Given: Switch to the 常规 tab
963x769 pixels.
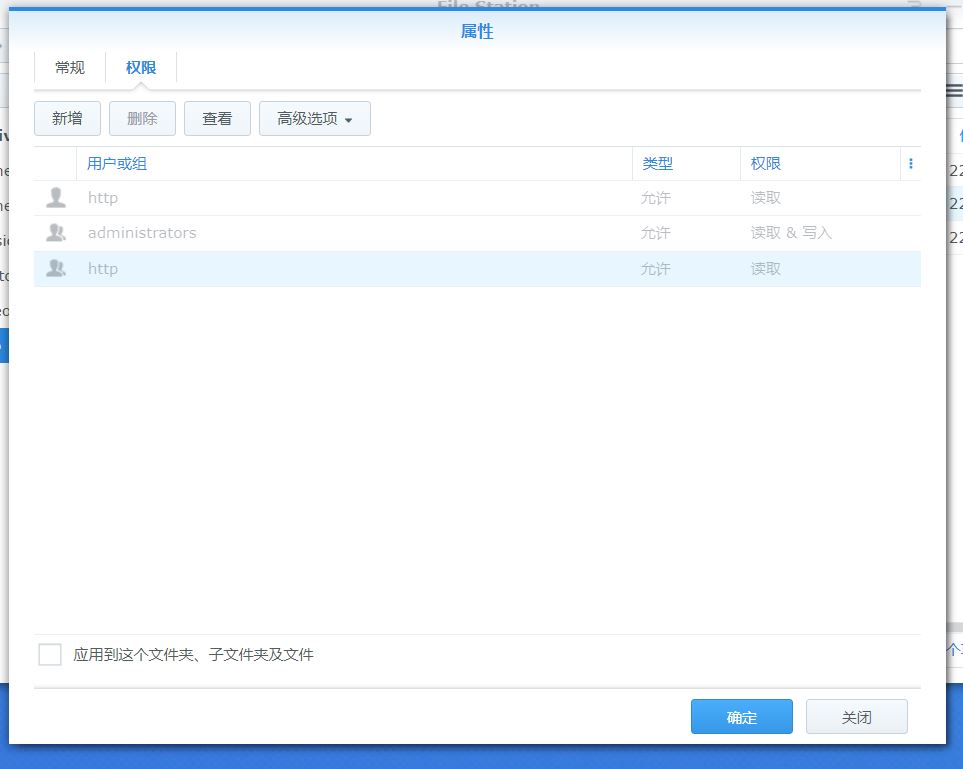Looking at the screenshot, I should (x=68, y=67).
